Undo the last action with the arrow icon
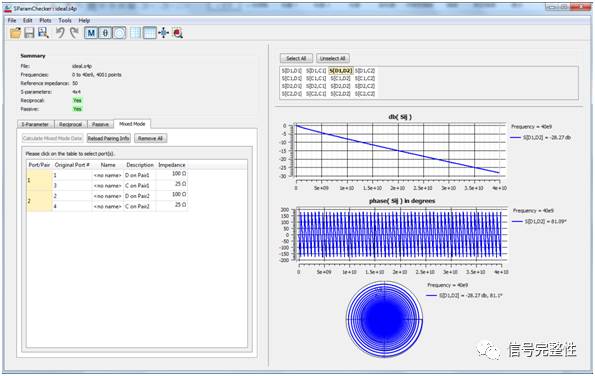Image resolution: width=595 pixels, height=376 pixels. point(60,33)
